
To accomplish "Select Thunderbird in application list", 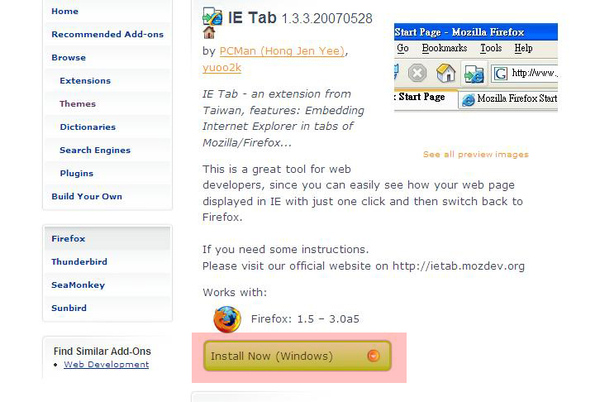I will (79, 262).
